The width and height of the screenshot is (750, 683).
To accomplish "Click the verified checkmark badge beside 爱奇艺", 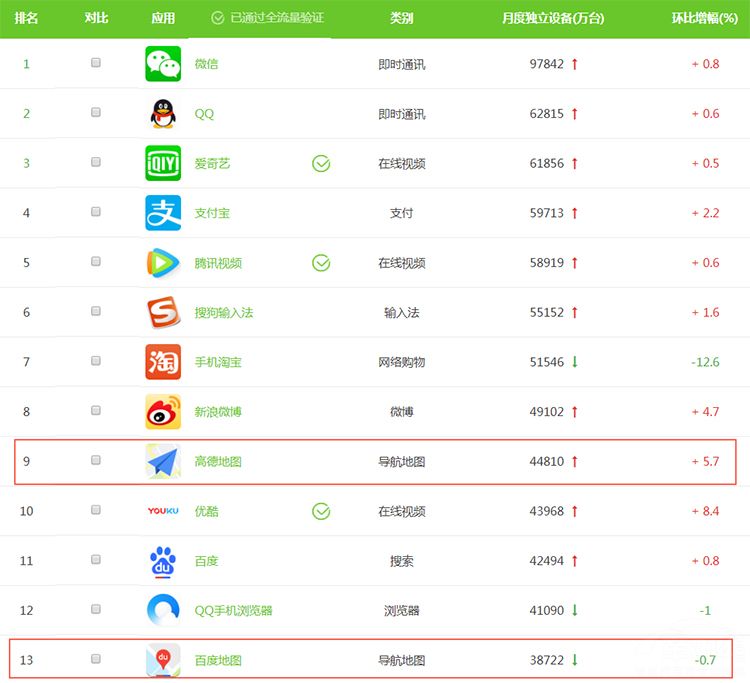I will tap(321, 163).
